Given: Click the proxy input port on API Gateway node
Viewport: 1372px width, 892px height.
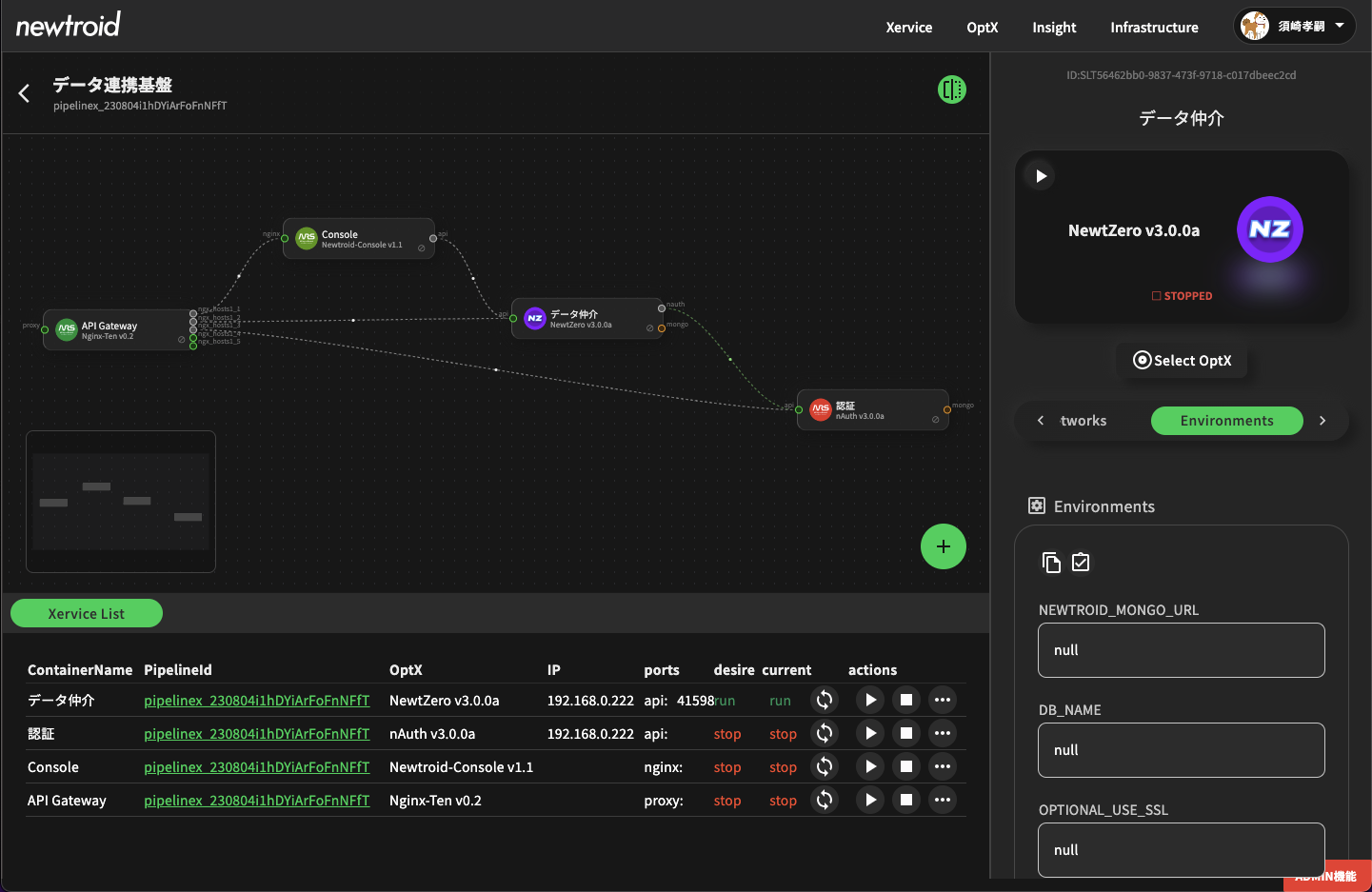Looking at the screenshot, I should (45, 329).
